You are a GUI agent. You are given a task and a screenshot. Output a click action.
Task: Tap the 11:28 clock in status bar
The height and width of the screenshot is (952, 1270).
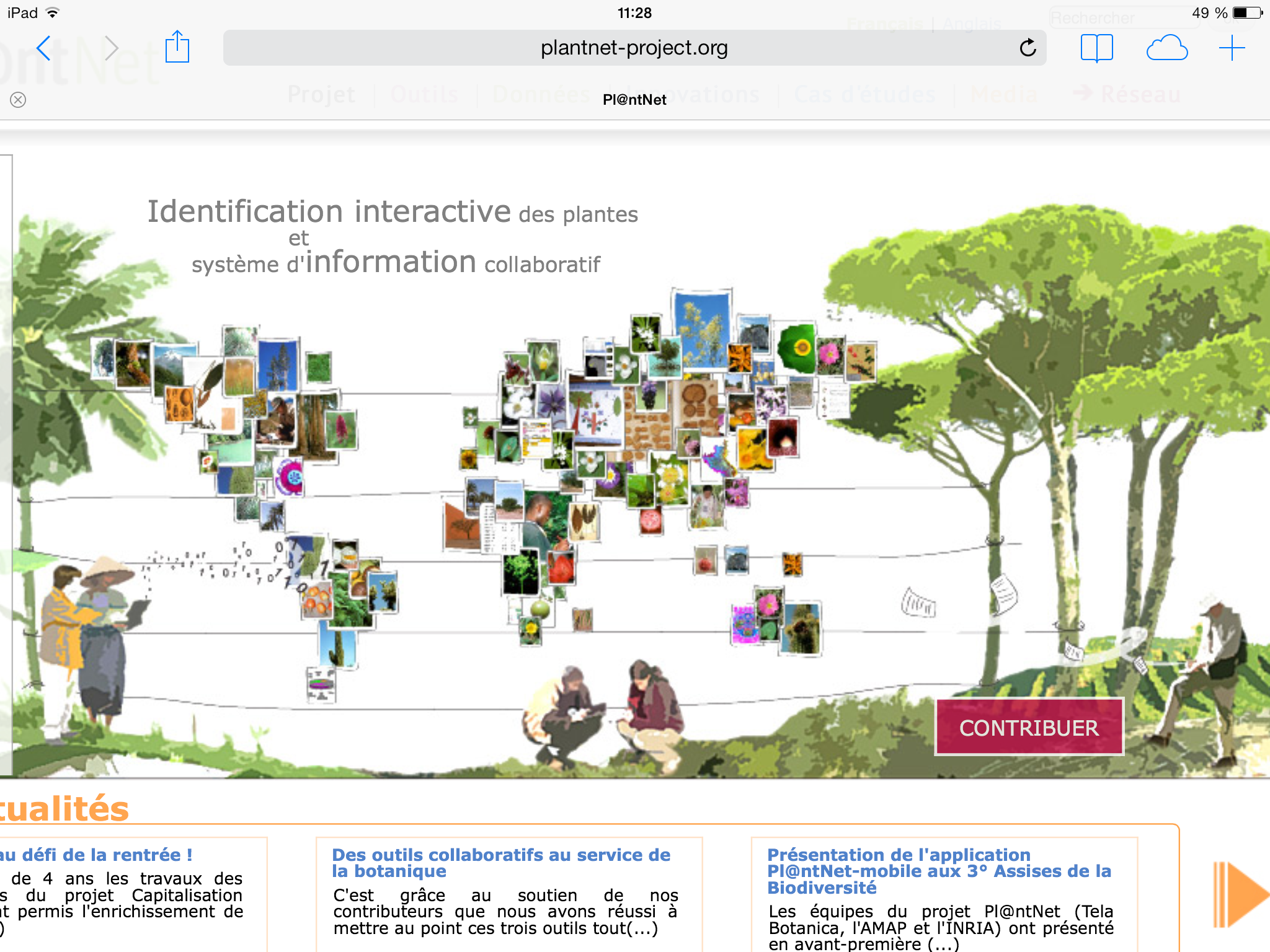click(x=634, y=12)
